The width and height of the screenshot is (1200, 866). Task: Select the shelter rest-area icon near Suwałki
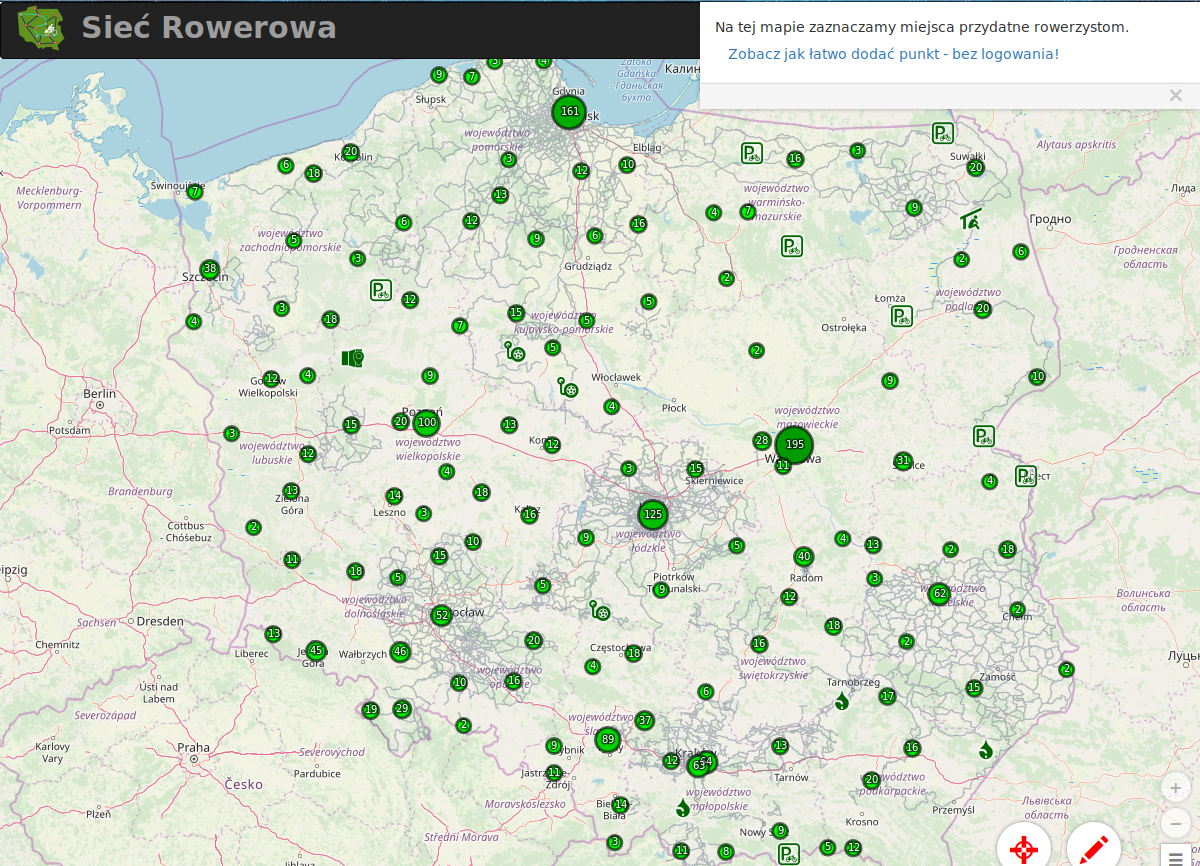tap(969, 219)
